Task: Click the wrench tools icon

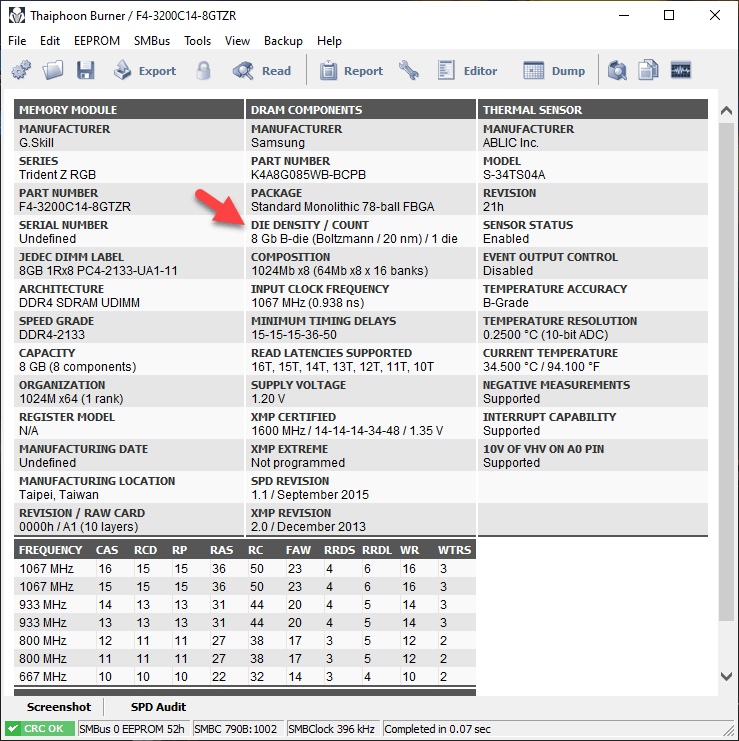Action: 408,70
